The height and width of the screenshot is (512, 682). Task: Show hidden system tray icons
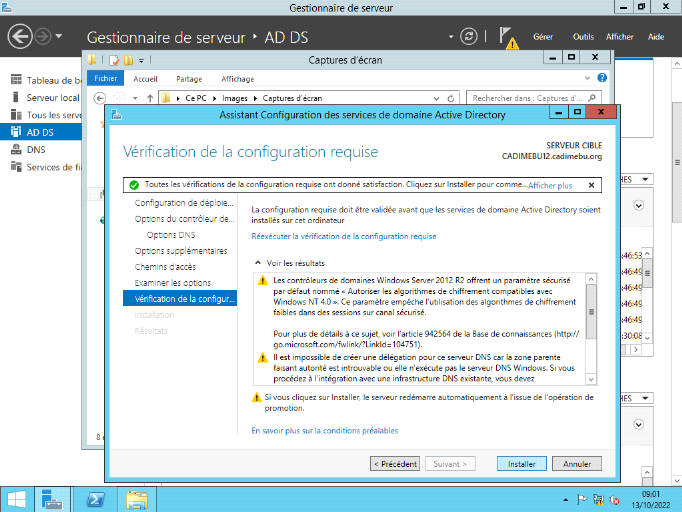(565, 500)
